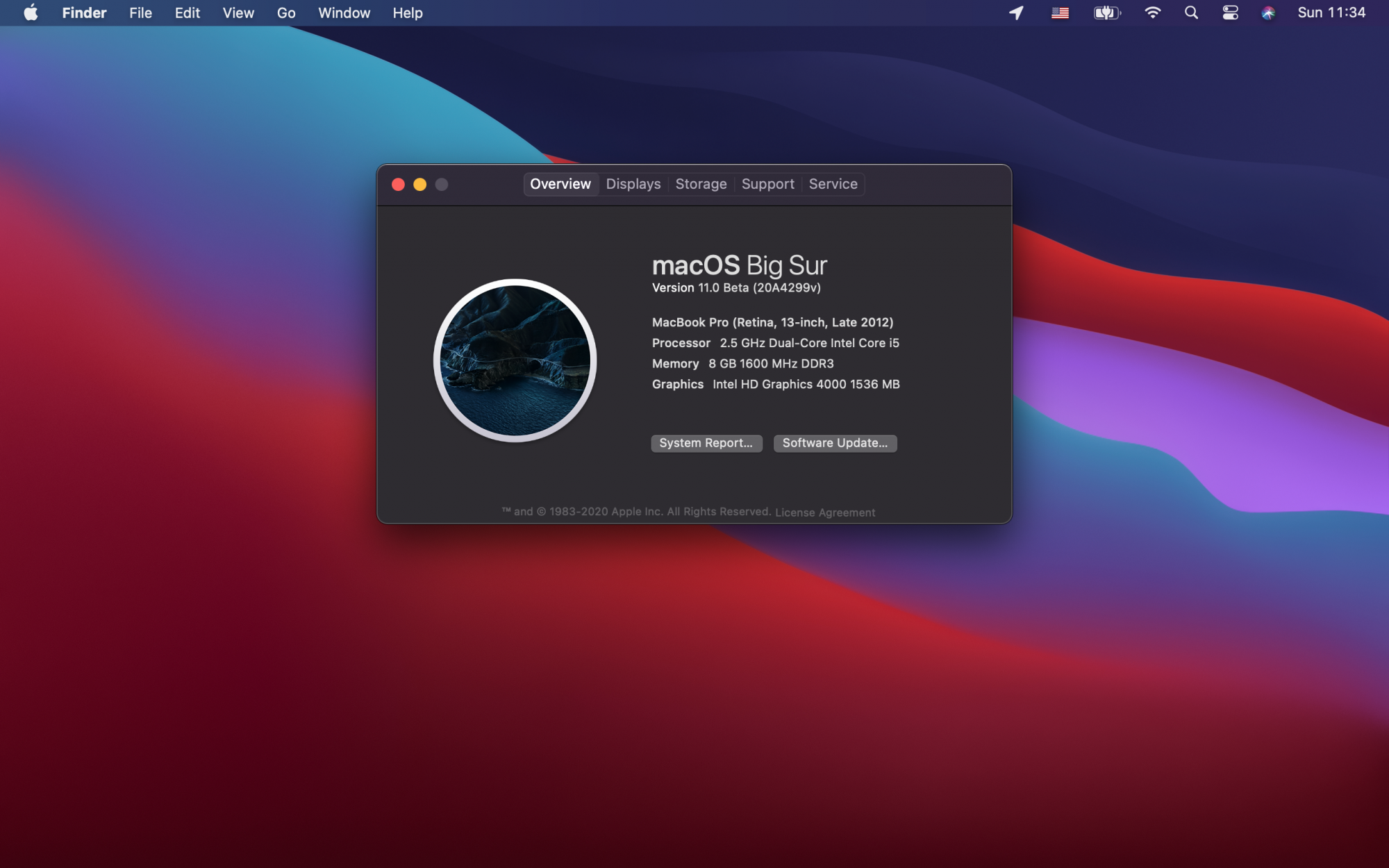The height and width of the screenshot is (868, 1389).
Task: Open the Finder menu
Action: [x=84, y=12]
